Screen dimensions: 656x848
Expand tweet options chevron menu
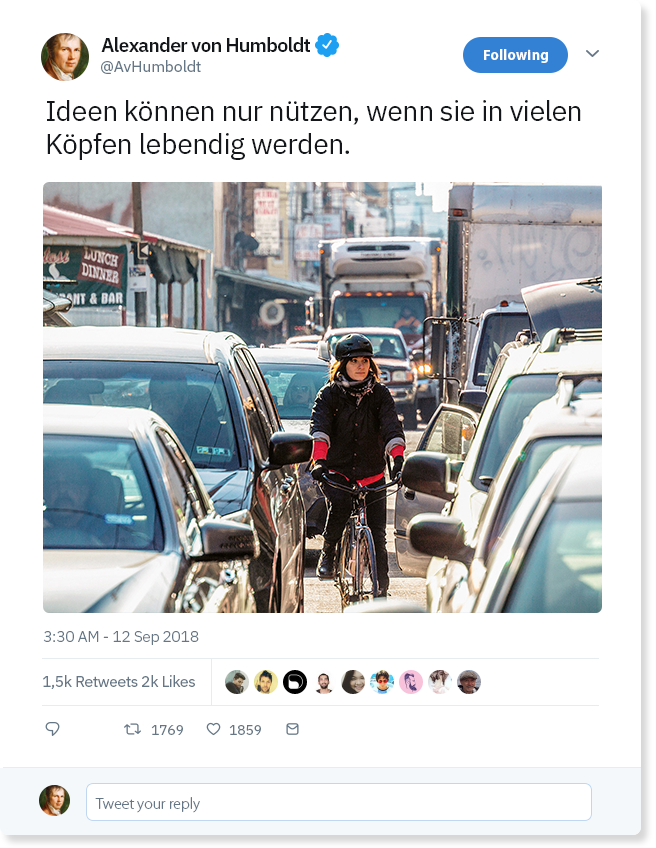[592, 53]
